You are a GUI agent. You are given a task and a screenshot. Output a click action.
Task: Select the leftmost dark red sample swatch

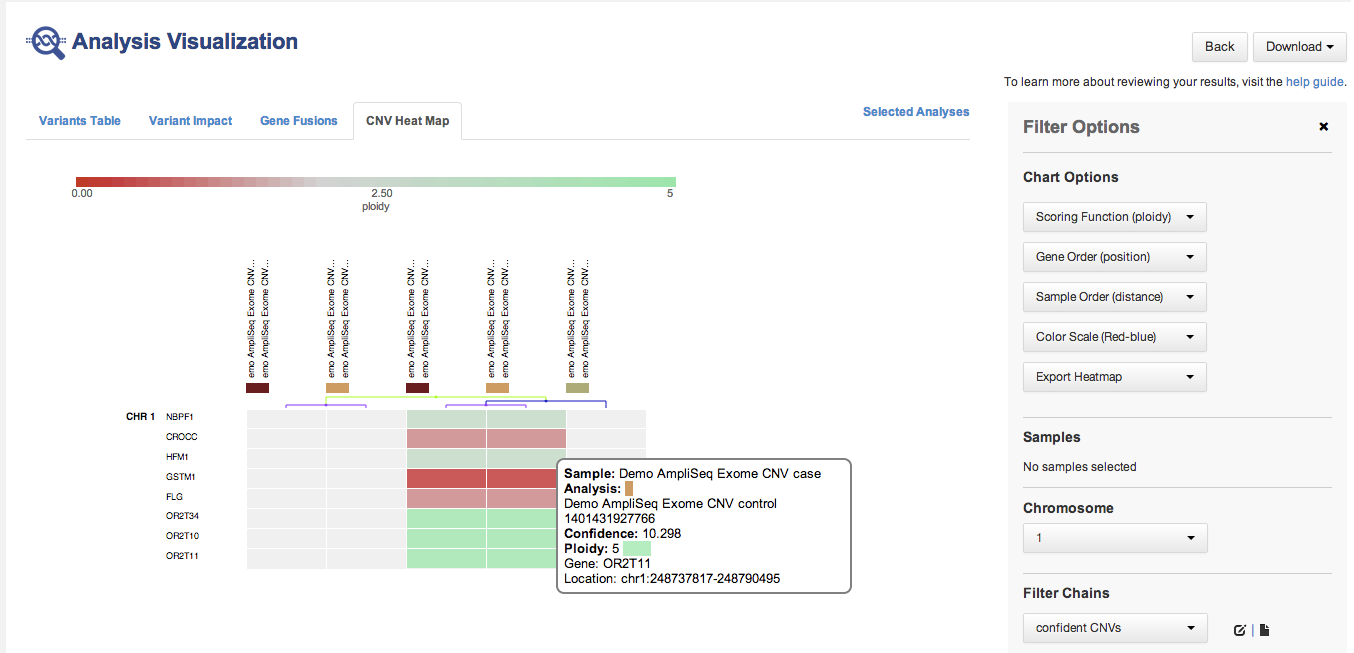pos(257,388)
